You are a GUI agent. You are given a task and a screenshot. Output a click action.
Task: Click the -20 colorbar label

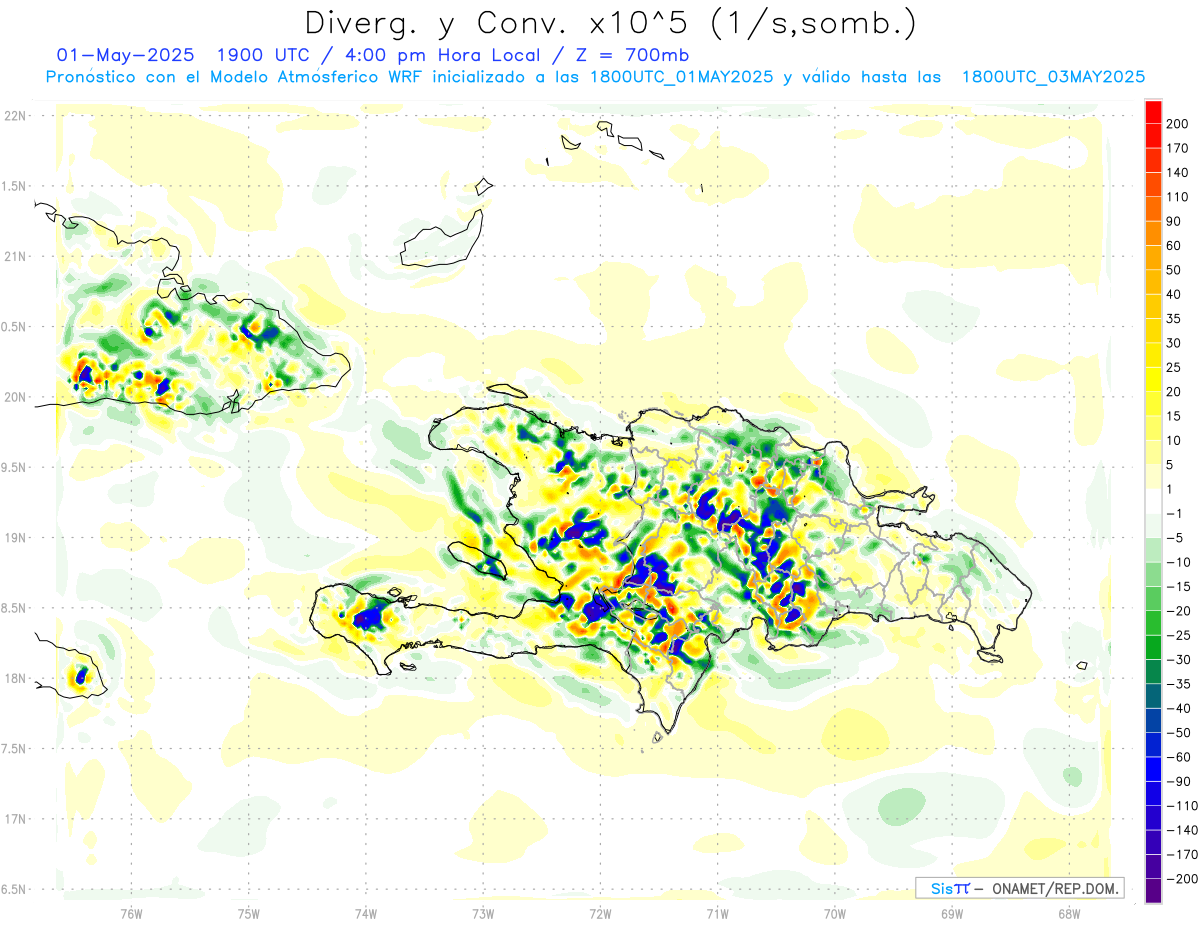(x=1177, y=611)
